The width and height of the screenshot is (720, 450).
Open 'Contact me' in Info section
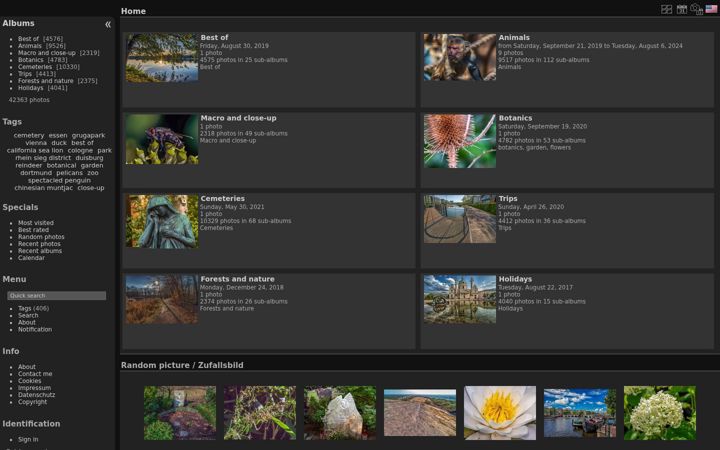35,374
